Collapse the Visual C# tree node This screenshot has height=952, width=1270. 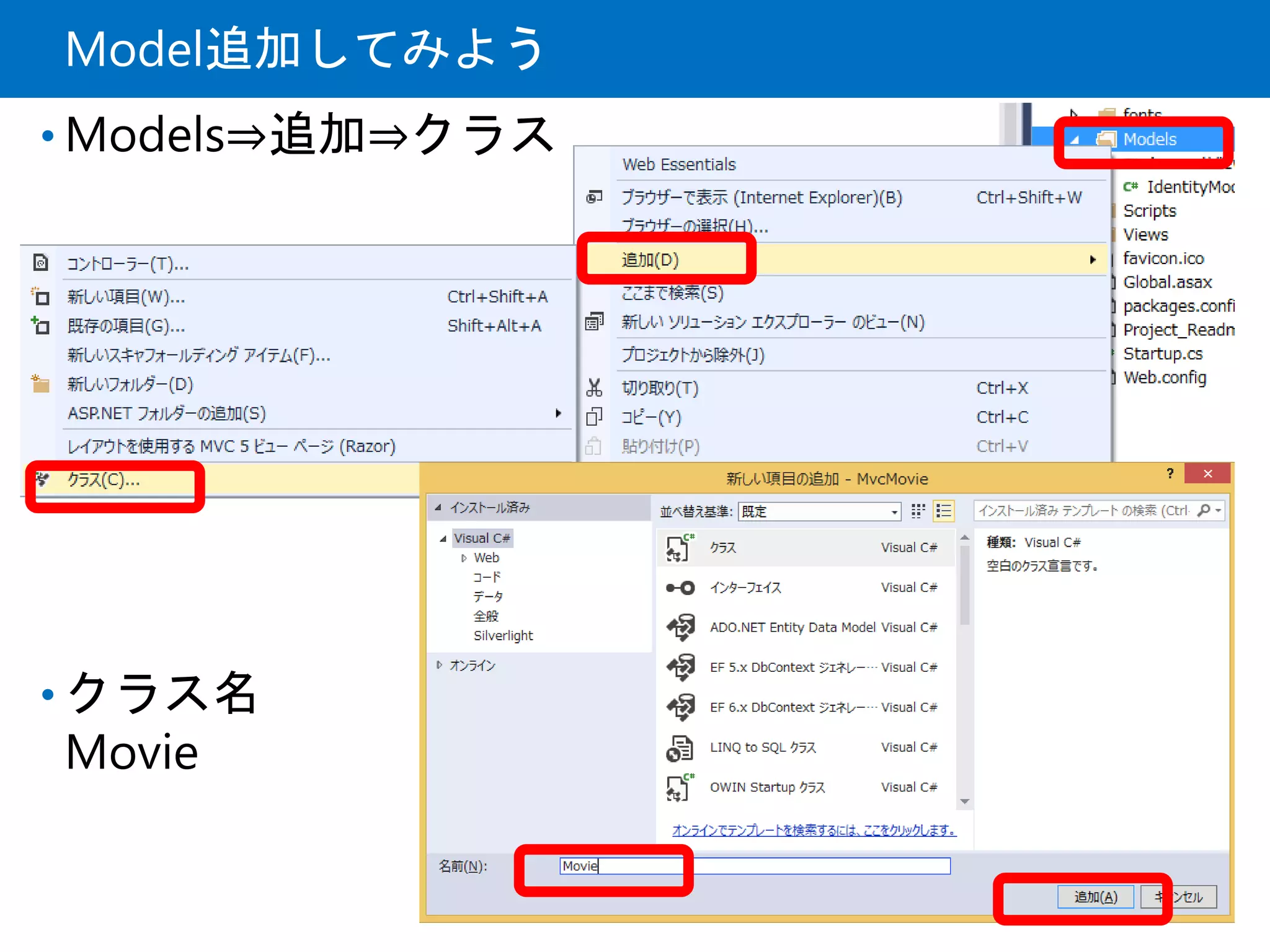[443, 539]
